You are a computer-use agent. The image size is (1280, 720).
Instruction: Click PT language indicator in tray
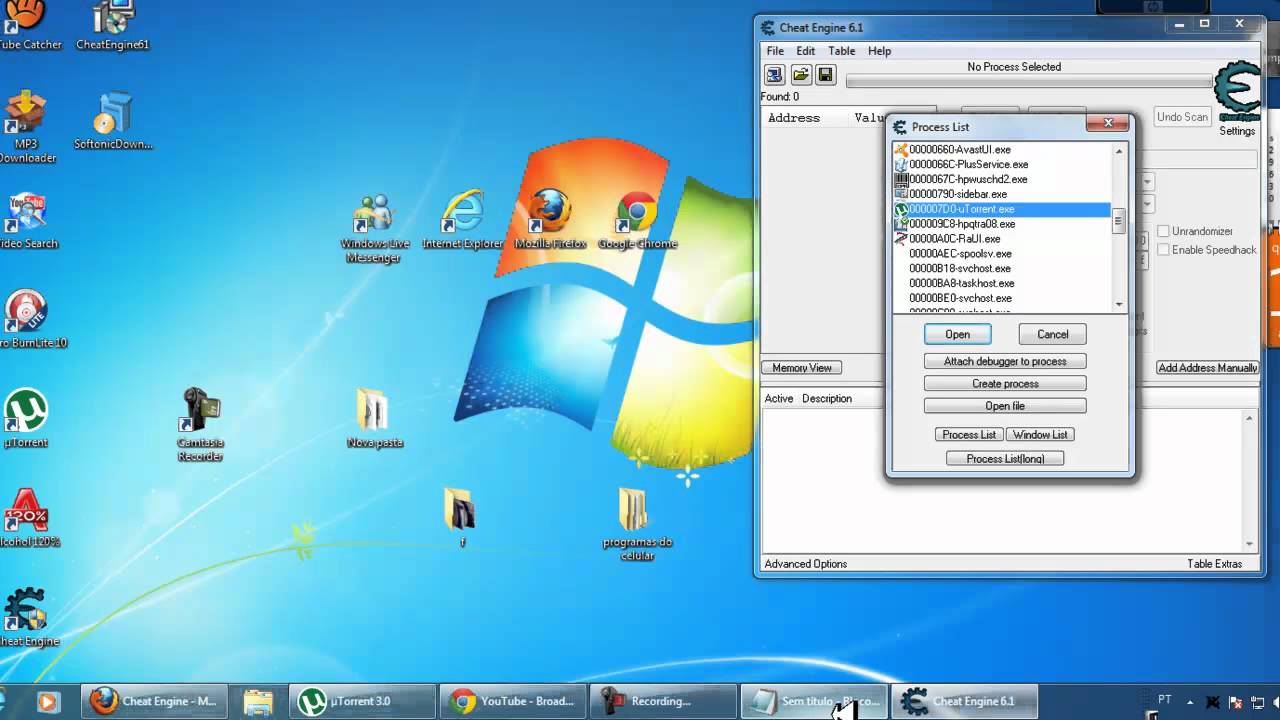[x=1165, y=699]
